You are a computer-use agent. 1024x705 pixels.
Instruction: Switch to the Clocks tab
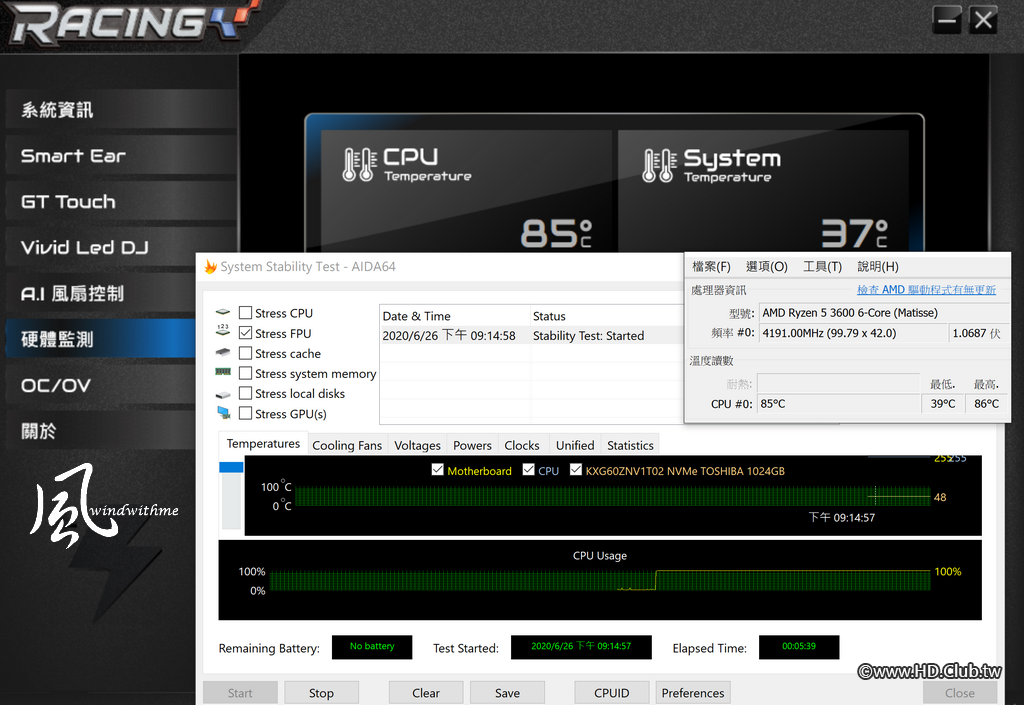click(522, 445)
